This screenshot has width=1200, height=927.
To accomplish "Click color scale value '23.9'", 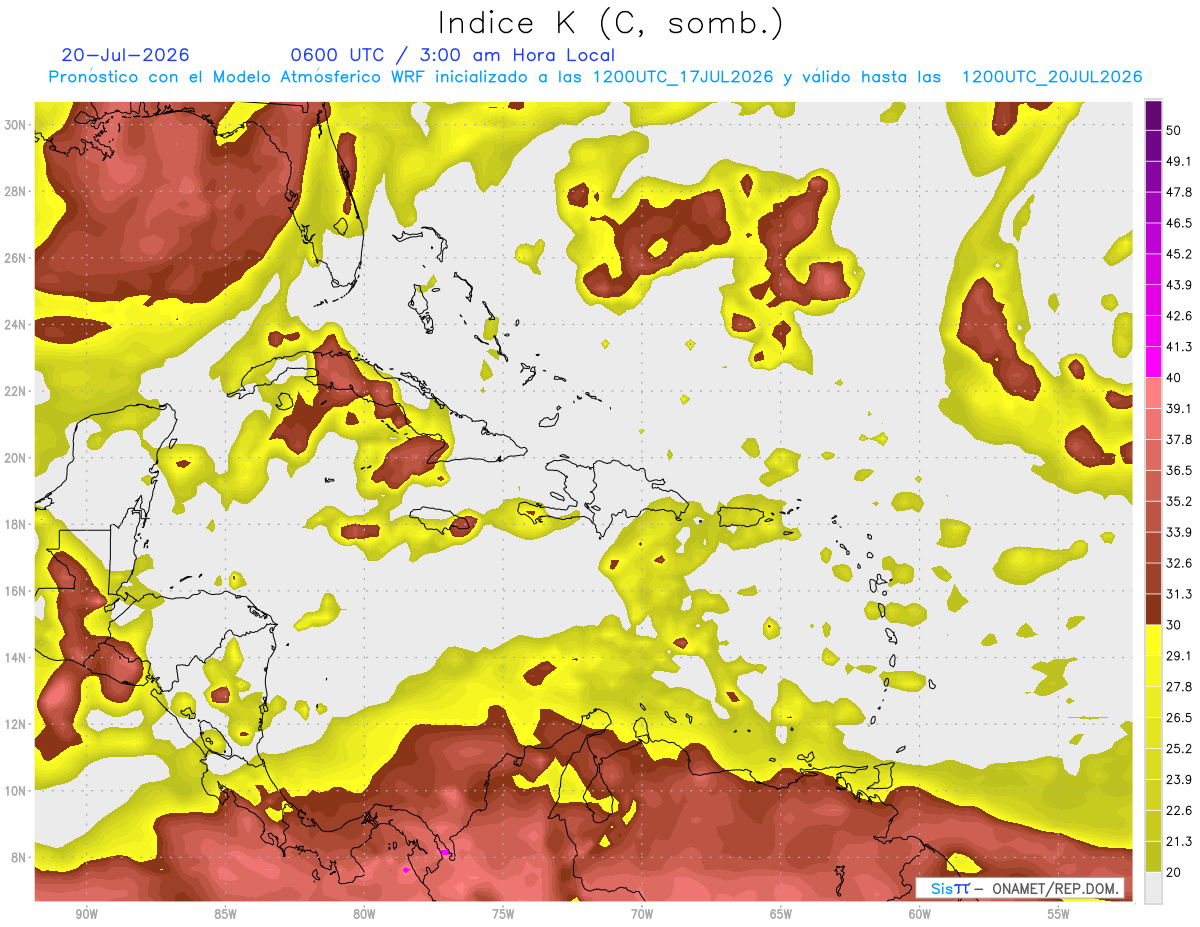I will coord(1178,779).
